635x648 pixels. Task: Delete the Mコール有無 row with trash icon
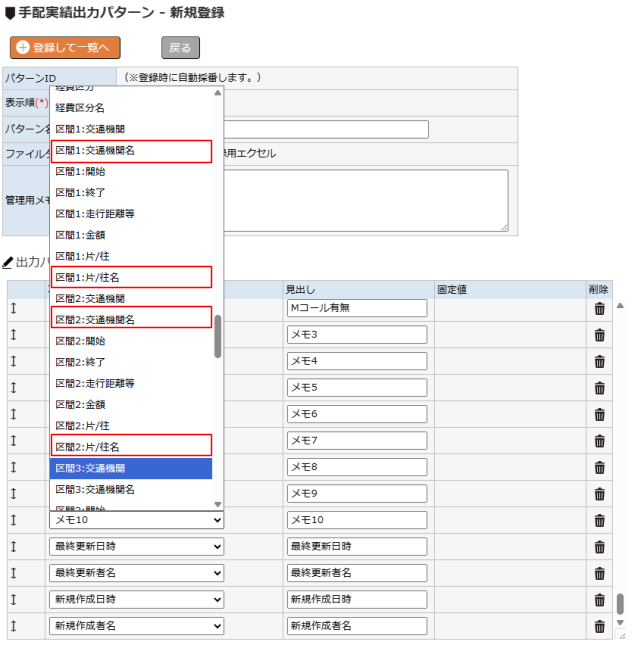pyautogui.click(x=599, y=308)
